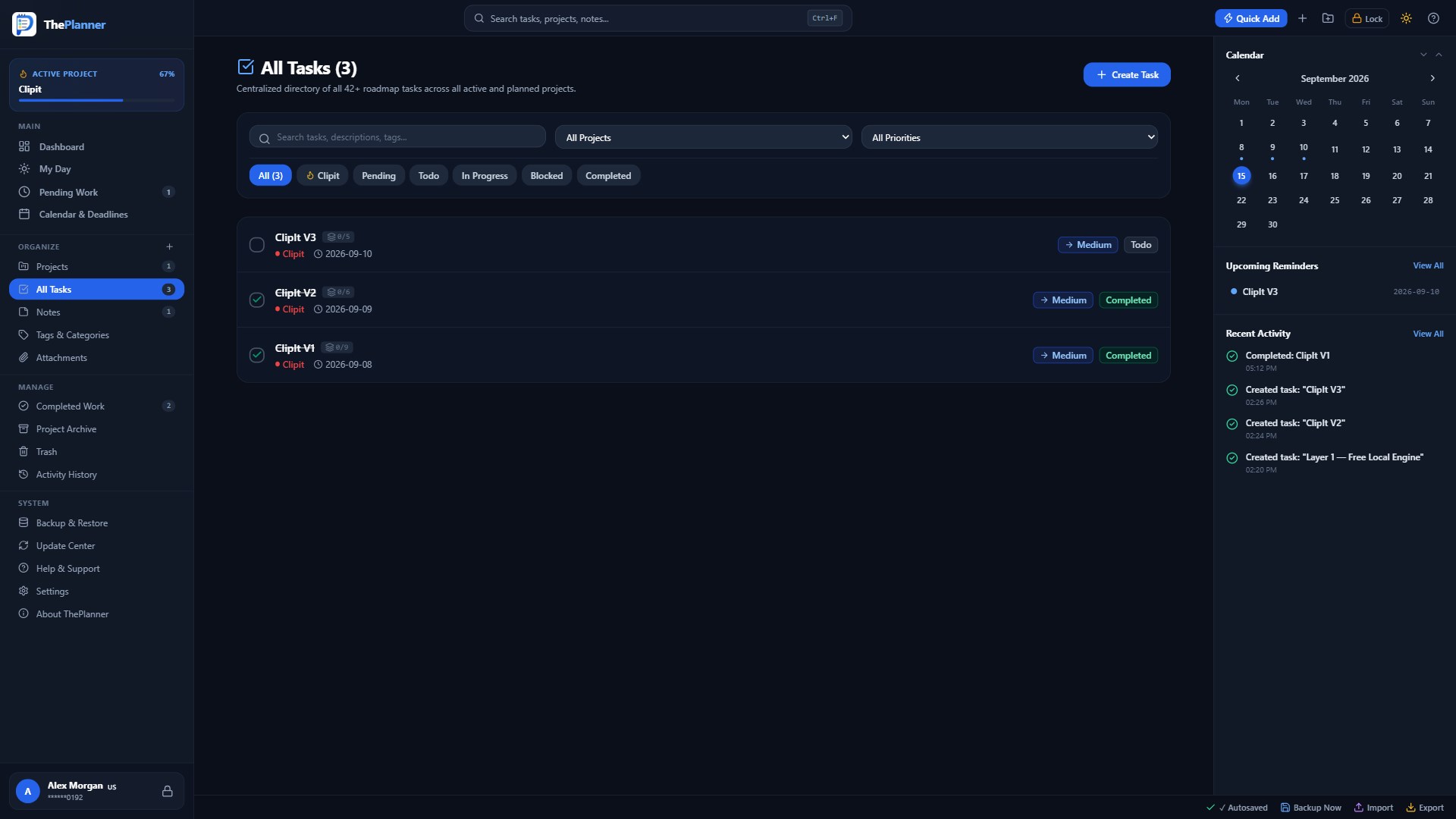This screenshot has height=819, width=1456.
Task: Uncheck the ClipIt V2 completed checkbox
Action: click(x=257, y=300)
